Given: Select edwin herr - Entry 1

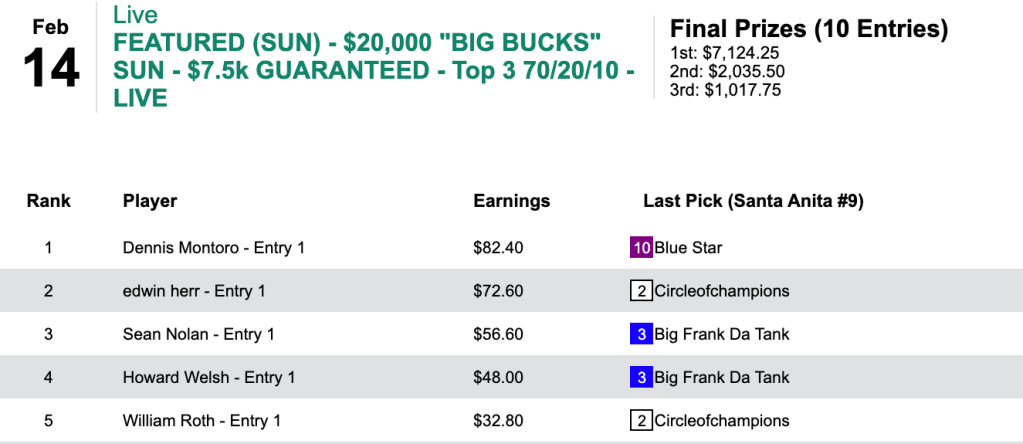Looking at the screenshot, I should (x=201, y=291).
